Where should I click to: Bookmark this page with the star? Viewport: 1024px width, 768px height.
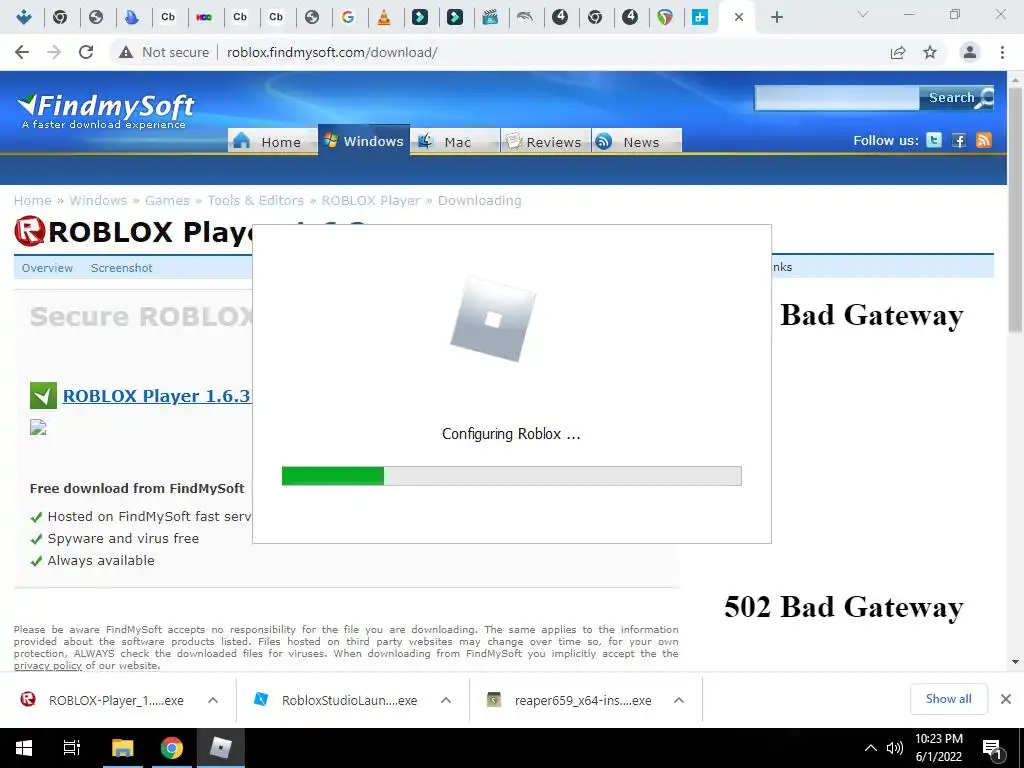(930, 52)
